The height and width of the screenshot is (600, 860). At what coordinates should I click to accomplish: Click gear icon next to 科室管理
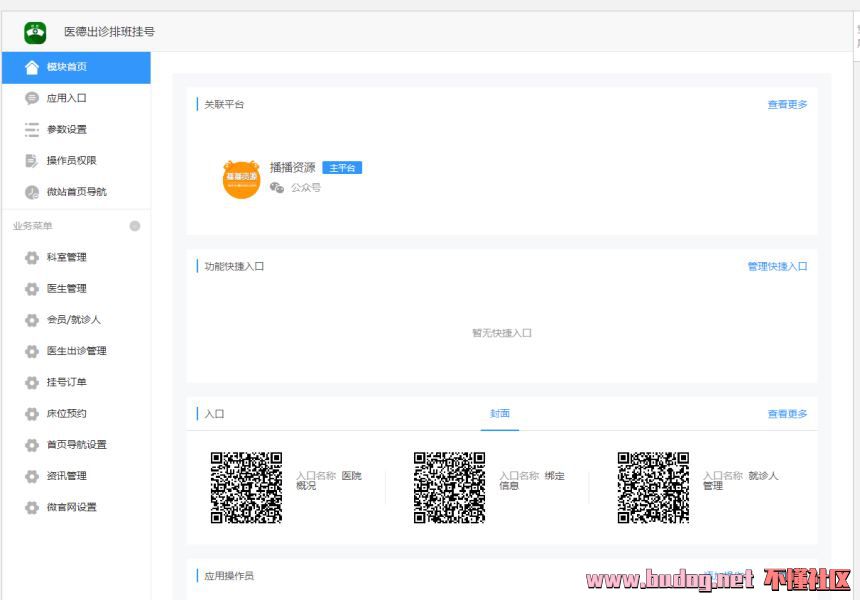coord(32,257)
